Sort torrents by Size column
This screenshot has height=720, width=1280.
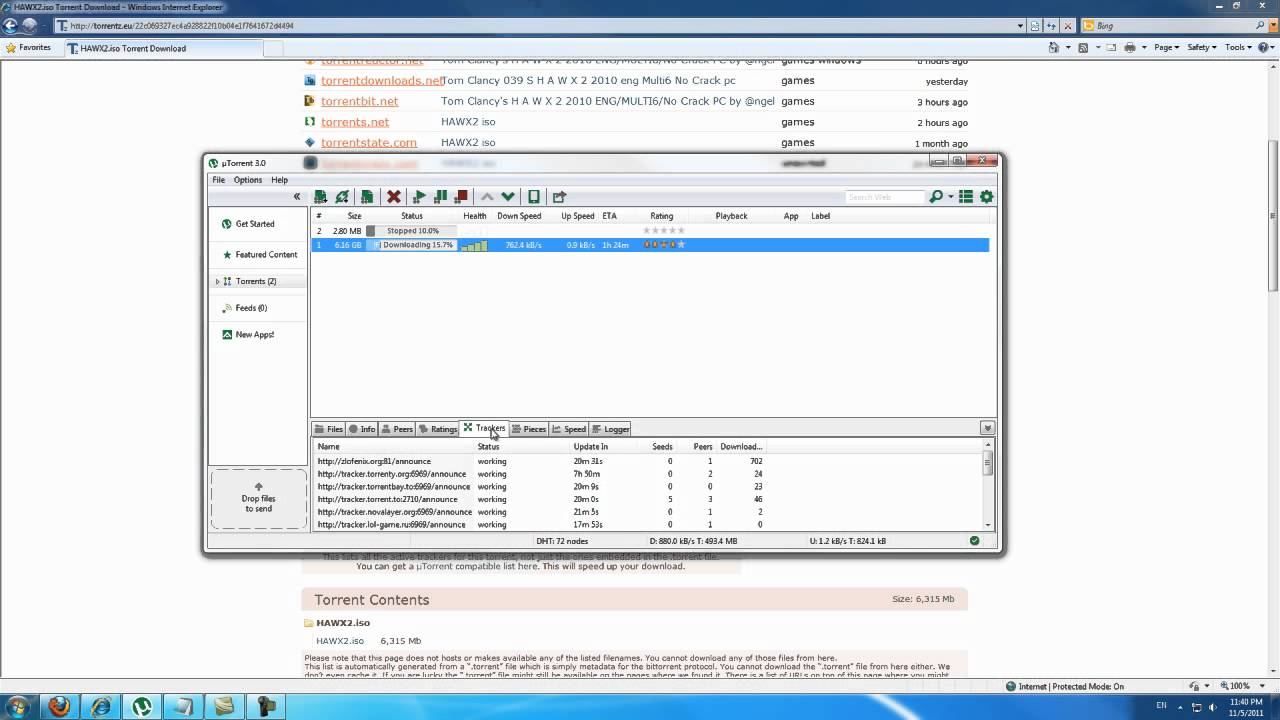pyautogui.click(x=354, y=216)
